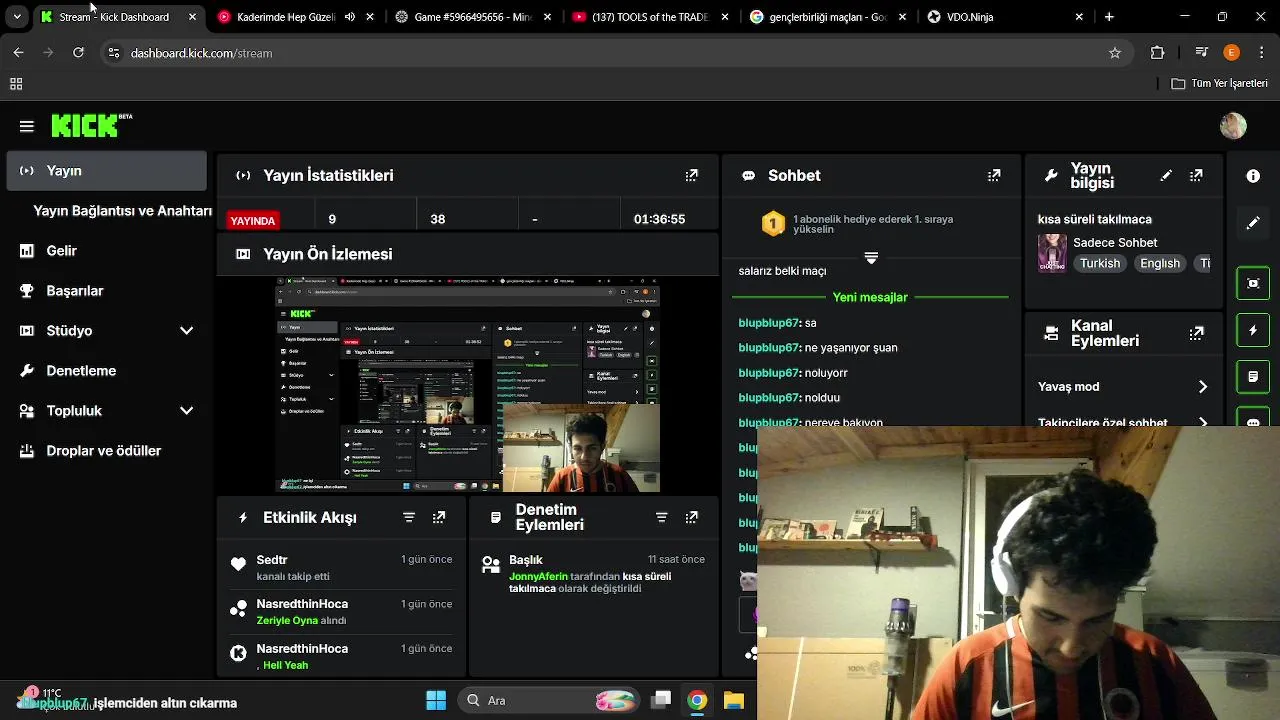Open Task View from the taskbar
This screenshot has height=720, width=1280.
(661, 701)
